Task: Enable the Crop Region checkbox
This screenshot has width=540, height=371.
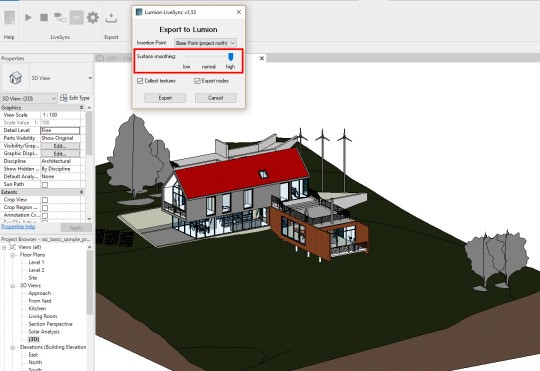Action: 45,208
